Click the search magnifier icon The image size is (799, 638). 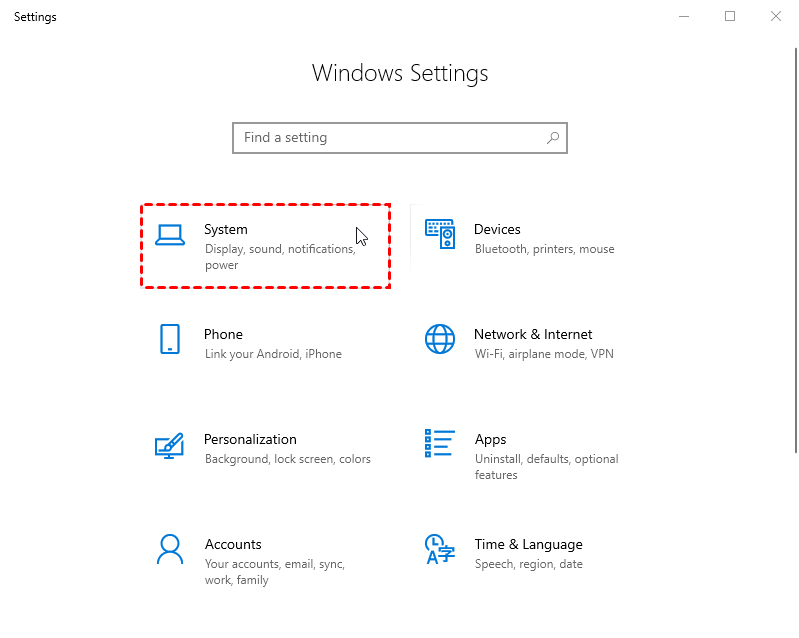552,138
